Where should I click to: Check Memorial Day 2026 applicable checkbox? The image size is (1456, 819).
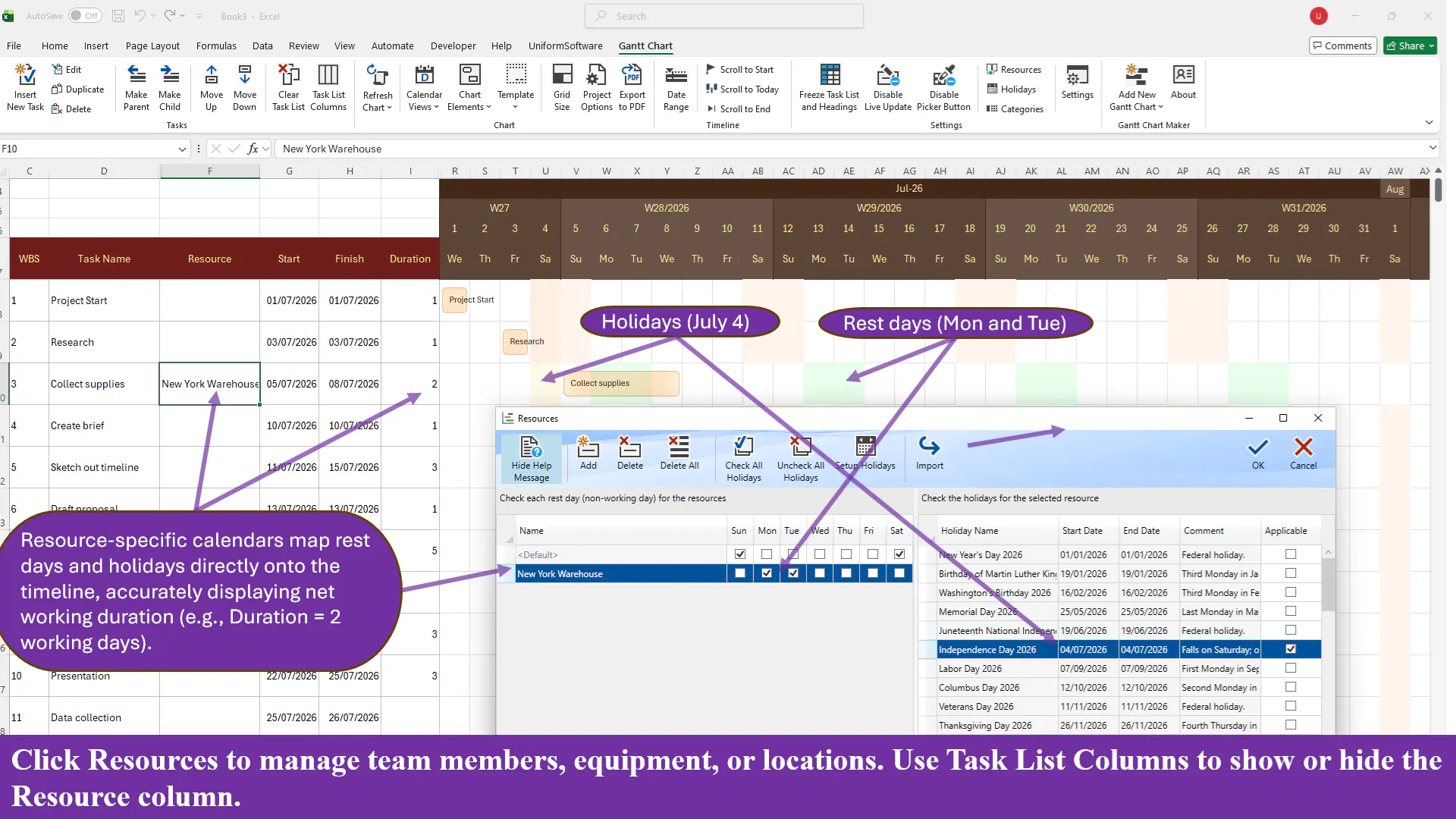click(1291, 611)
